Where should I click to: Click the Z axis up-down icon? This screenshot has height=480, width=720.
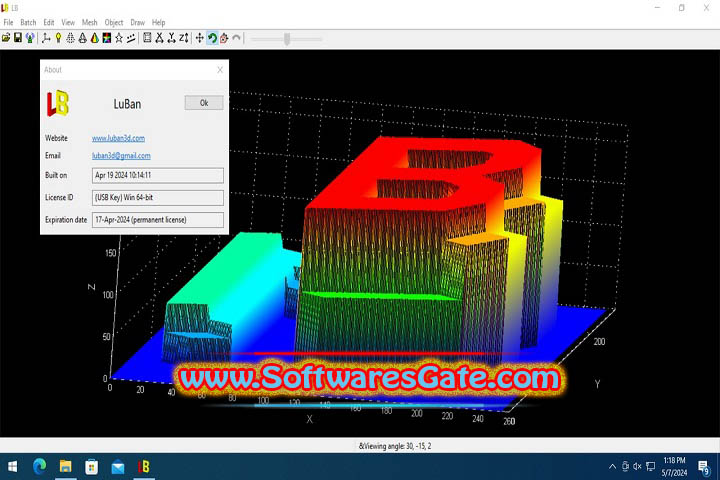point(184,38)
